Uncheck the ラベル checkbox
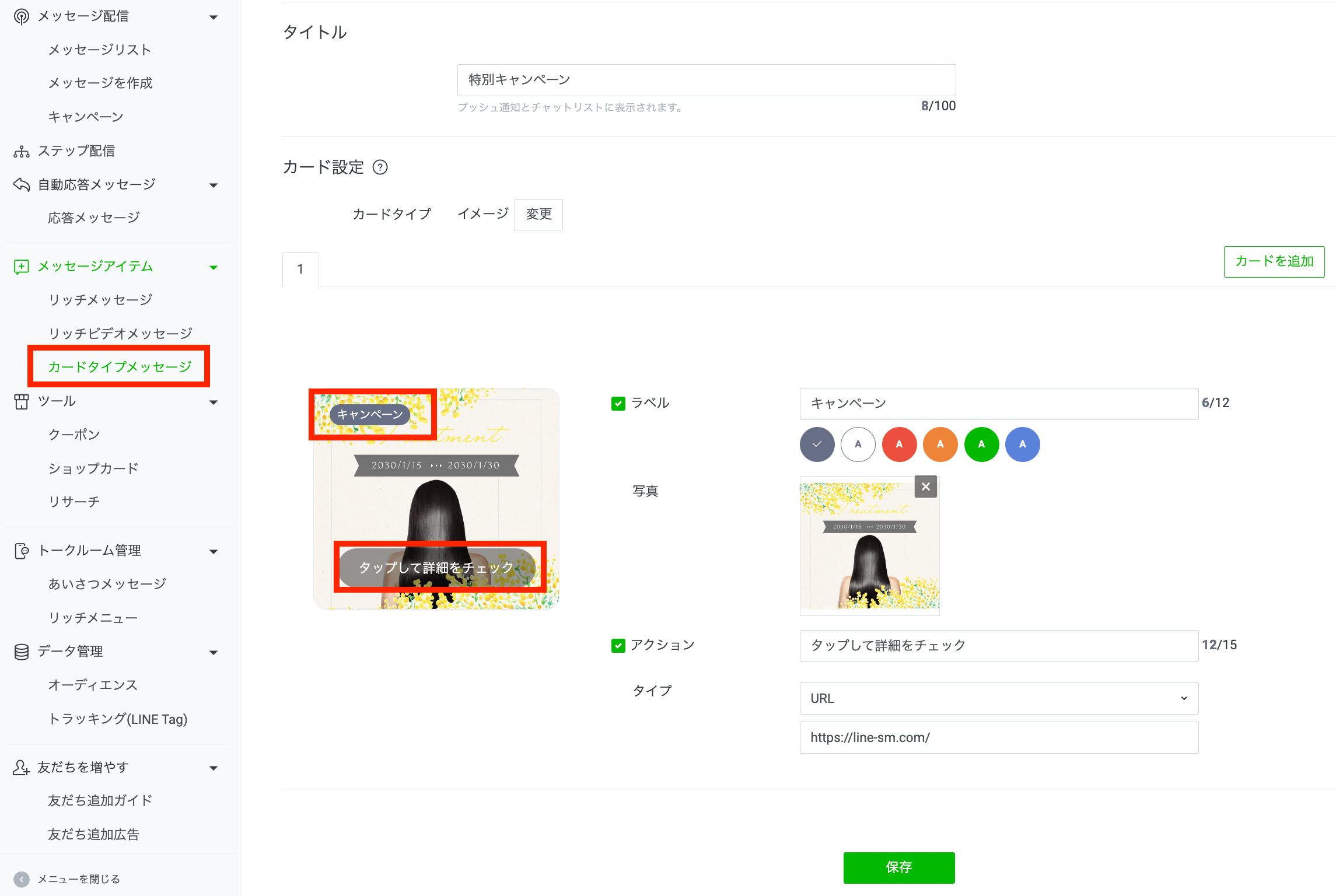This screenshot has height=896, width=1336. [618, 403]
